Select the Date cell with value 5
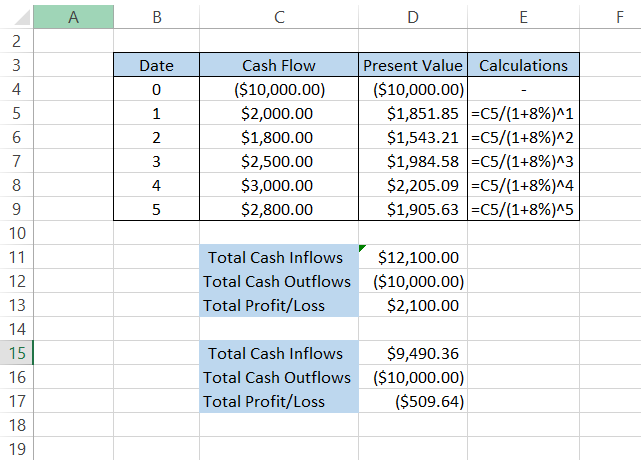This screenshot has height=460, width=641. click(x=156, y=209)
